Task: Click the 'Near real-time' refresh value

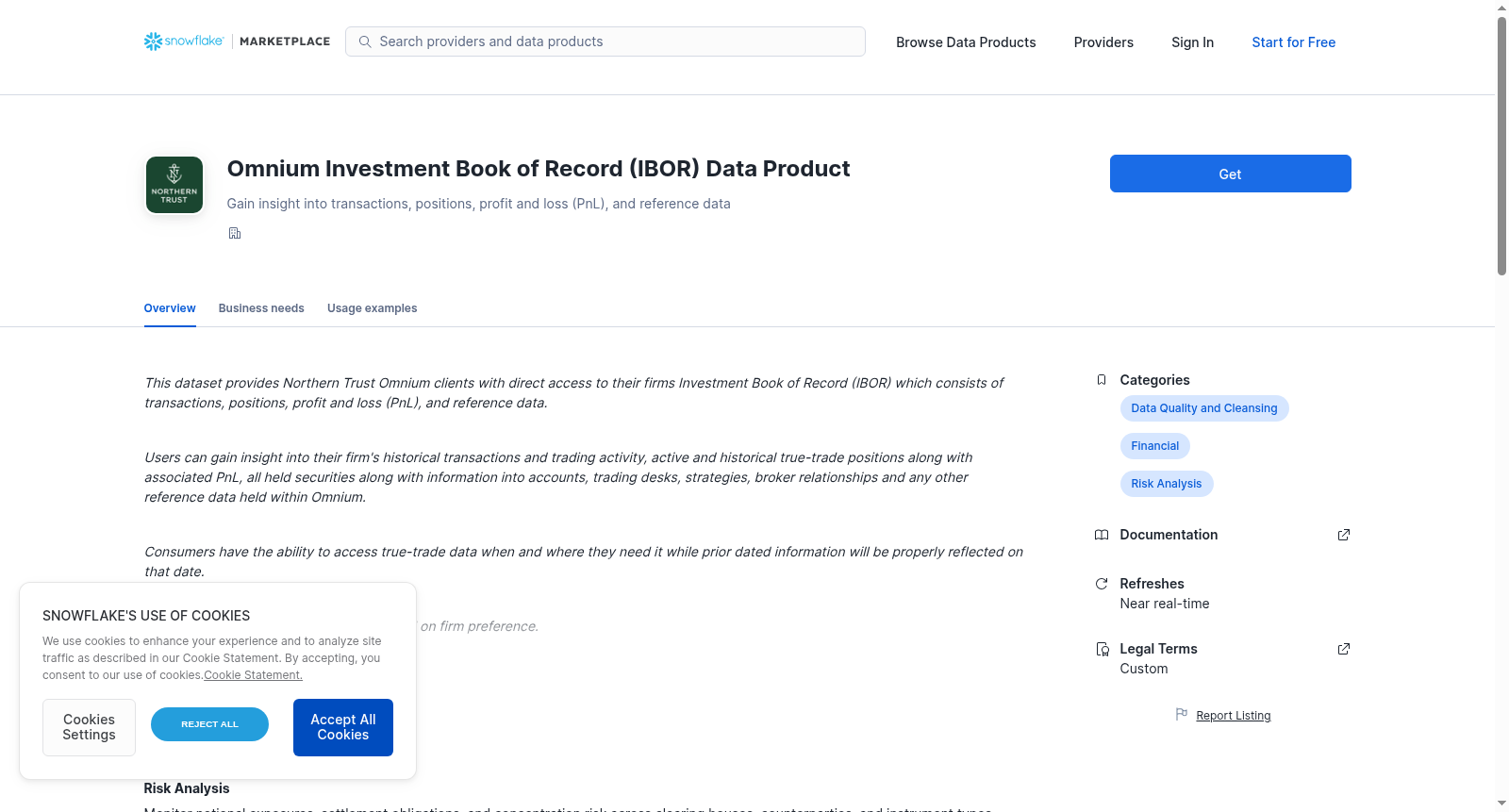Action: (x=1165, y=604)
